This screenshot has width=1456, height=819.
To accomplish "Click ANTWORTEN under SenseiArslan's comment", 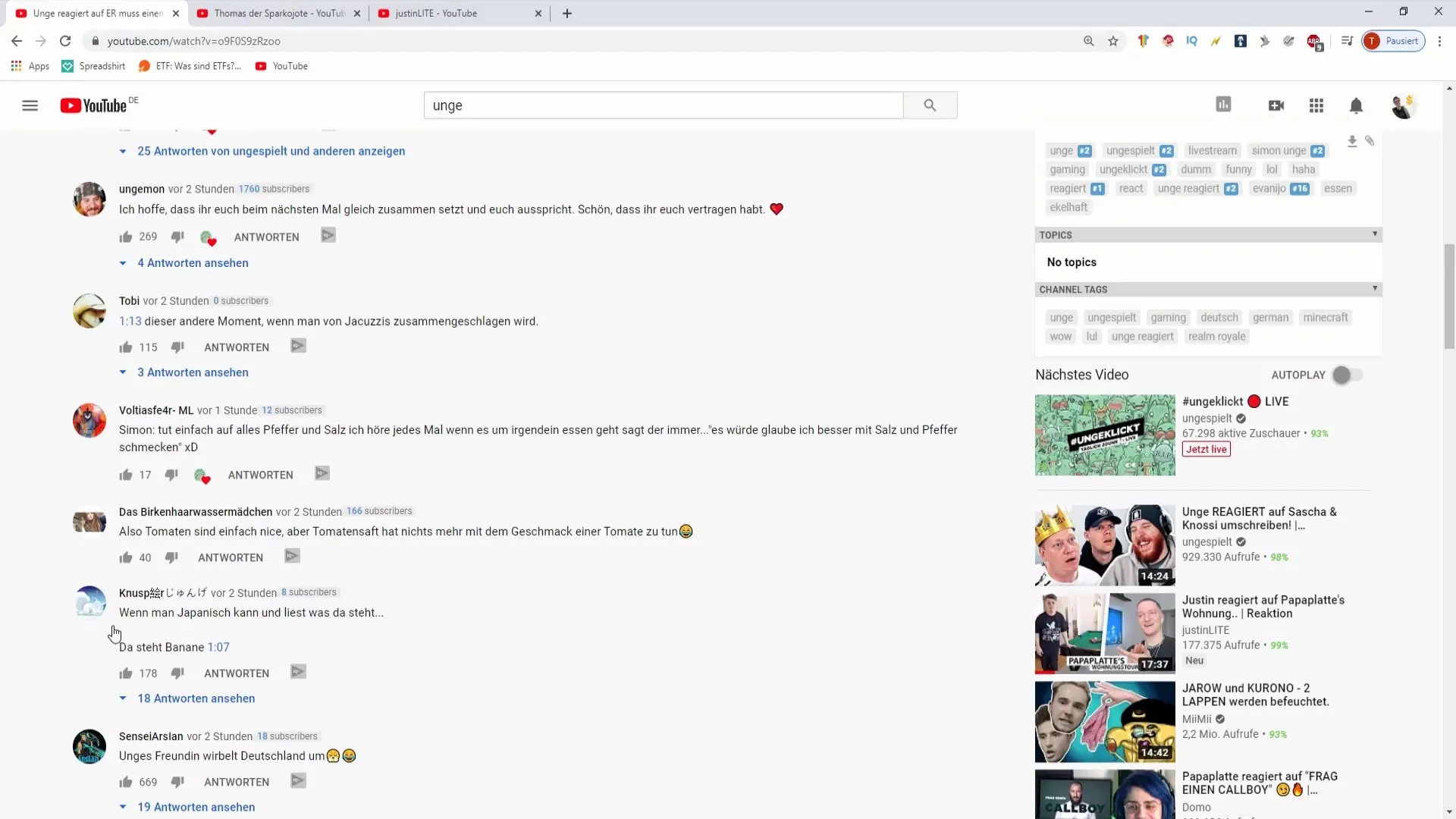I will tap(237, 782).
